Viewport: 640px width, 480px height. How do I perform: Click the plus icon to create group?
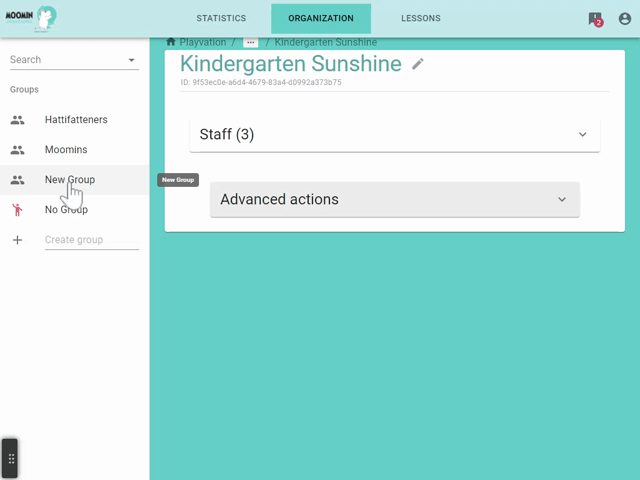pos(17,240)
